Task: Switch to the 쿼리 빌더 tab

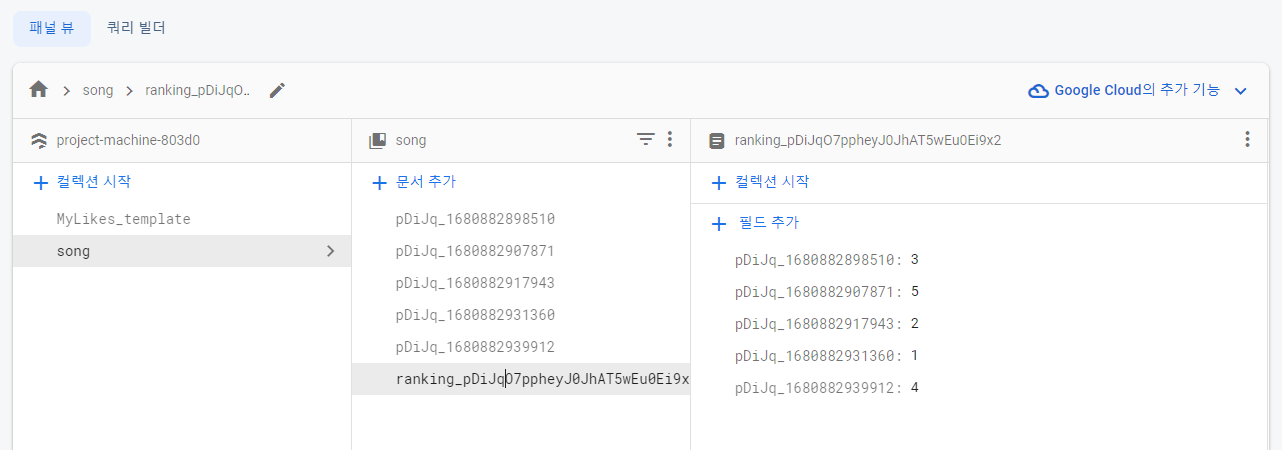Action: pyautogui.click(x=136, y=28)
